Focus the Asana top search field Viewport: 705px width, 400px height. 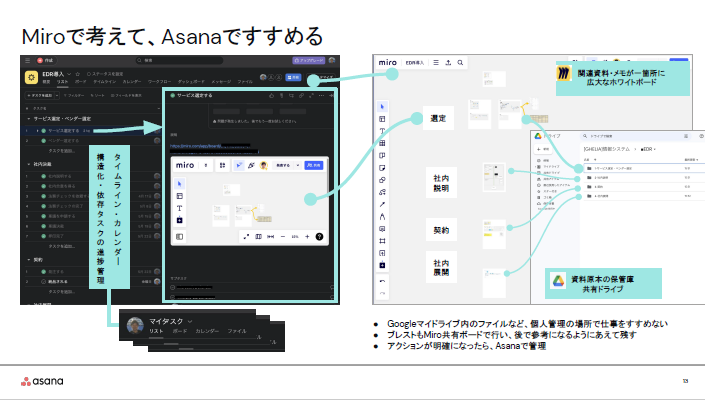[180, 60]
